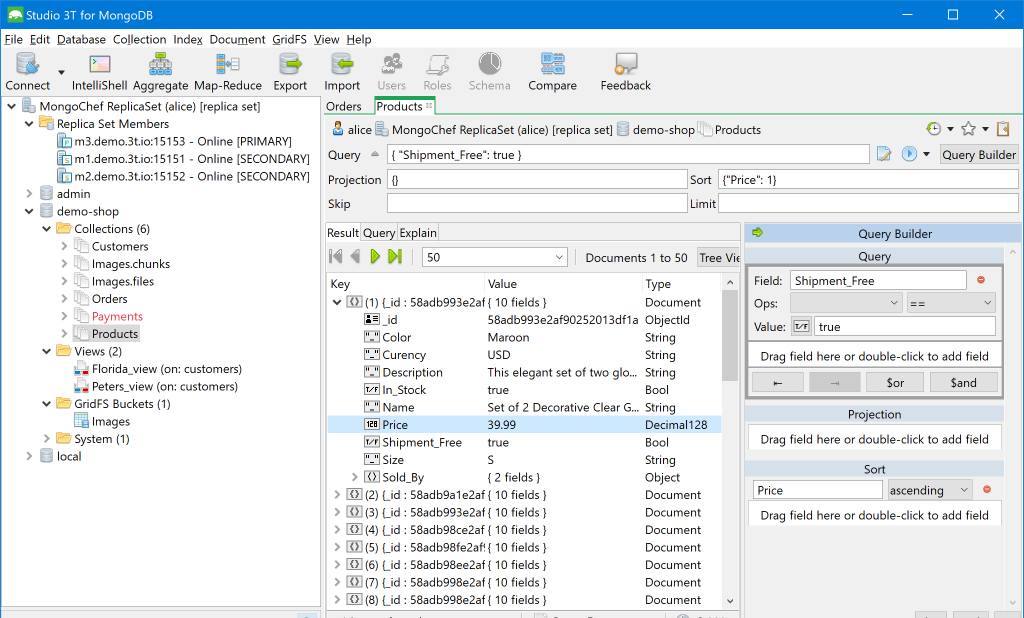Click the results table vertical scrollbar

tap(729, 335)
